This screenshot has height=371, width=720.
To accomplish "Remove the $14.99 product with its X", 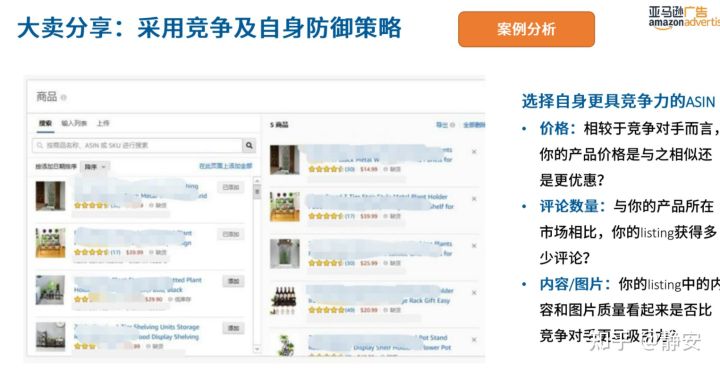I will point(474,152).
